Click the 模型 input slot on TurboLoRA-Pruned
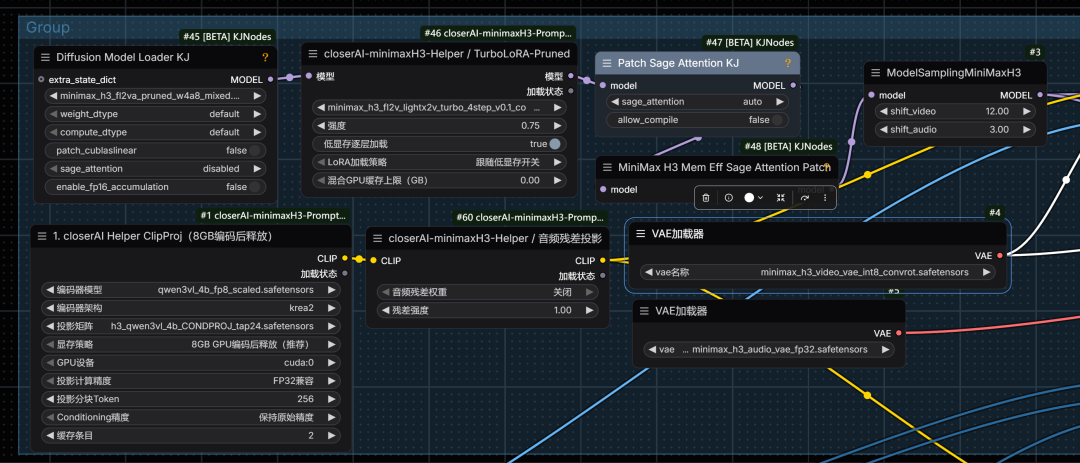1080x463 pixels. point(309,76)
